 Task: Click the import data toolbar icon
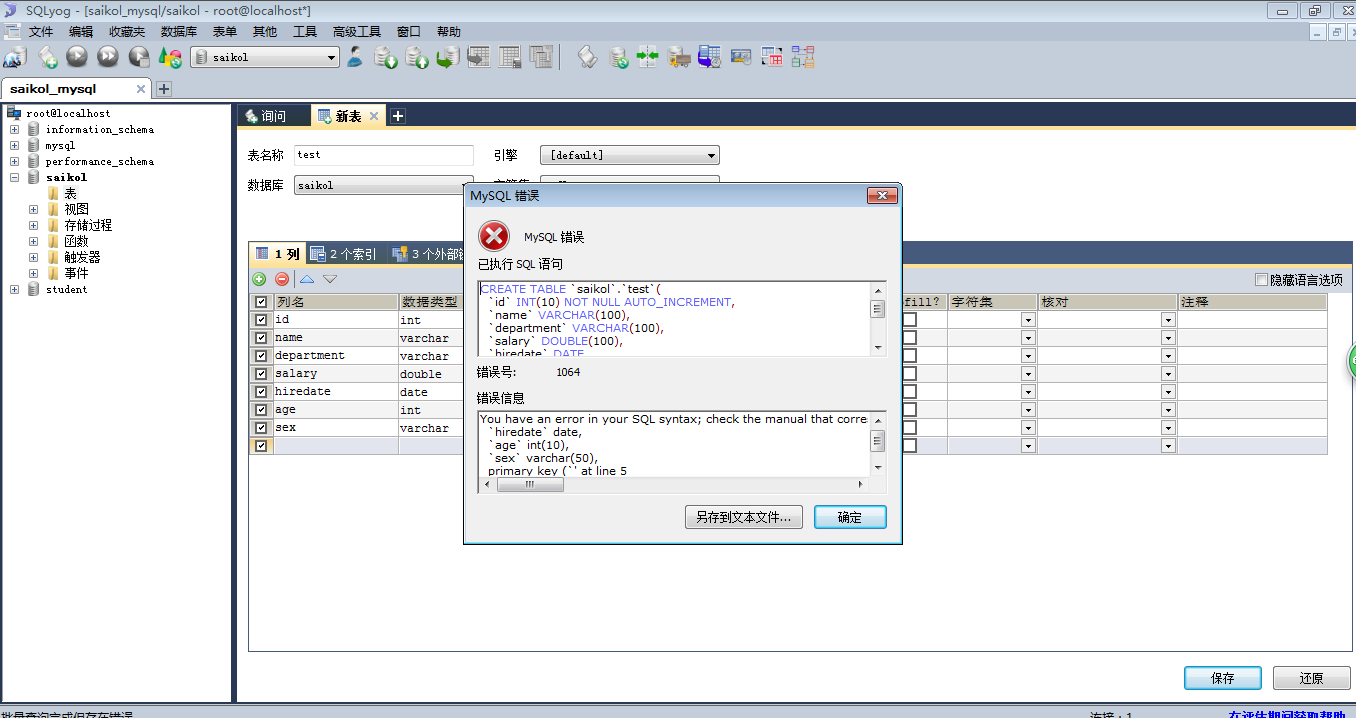[679, 57]
